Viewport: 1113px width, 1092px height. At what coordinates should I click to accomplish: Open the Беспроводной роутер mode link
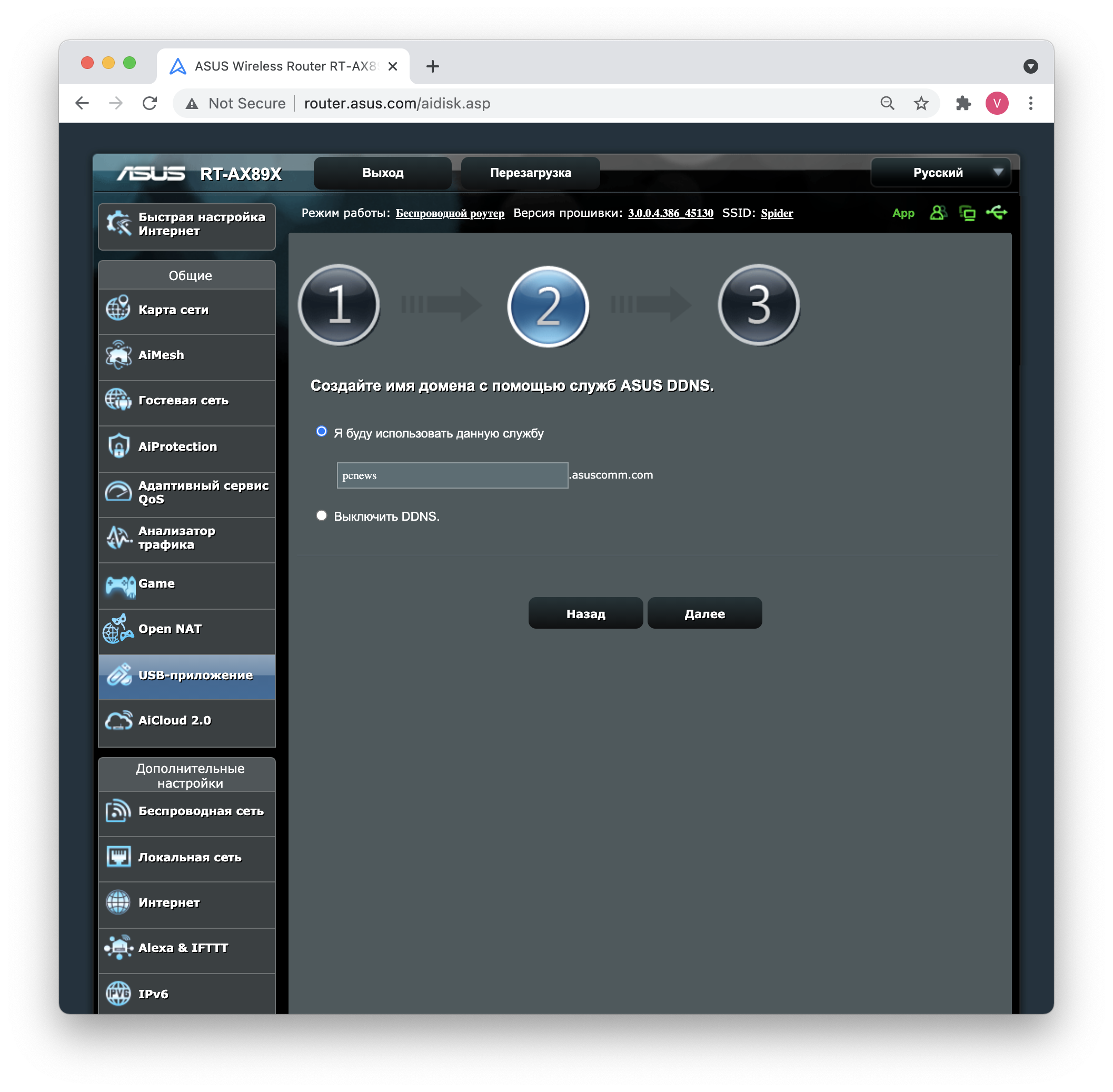450,213
